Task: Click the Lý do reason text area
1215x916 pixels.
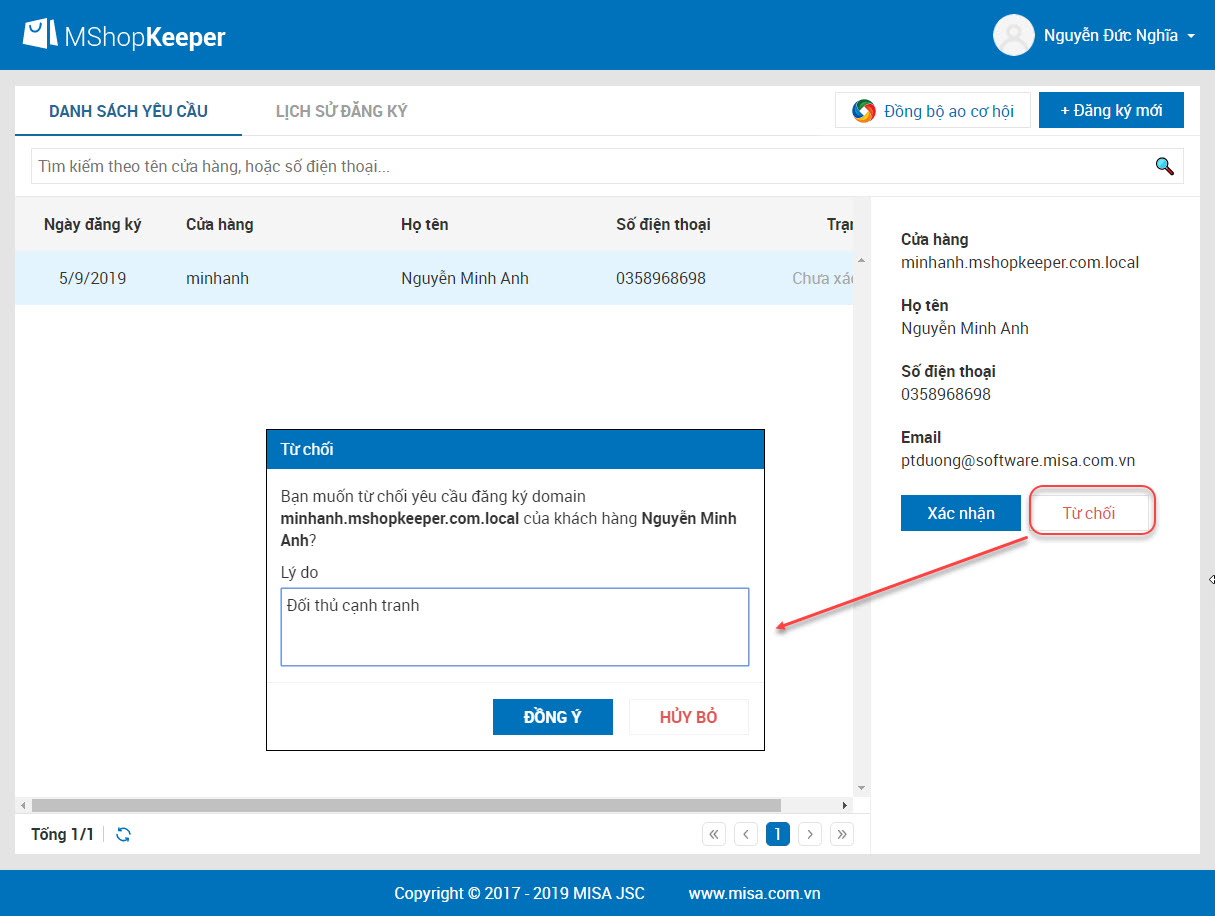Action: pos(515,627)
